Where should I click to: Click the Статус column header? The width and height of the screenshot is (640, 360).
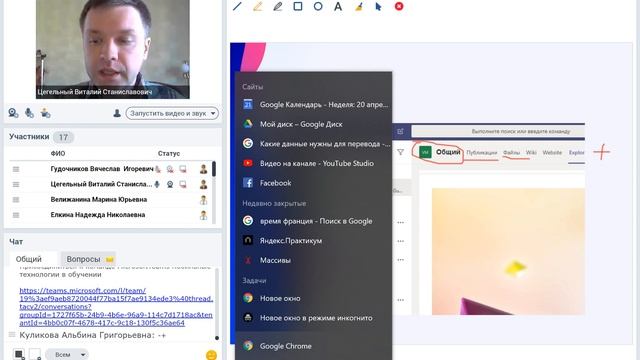pyautogui.click(x=169, y=153)
